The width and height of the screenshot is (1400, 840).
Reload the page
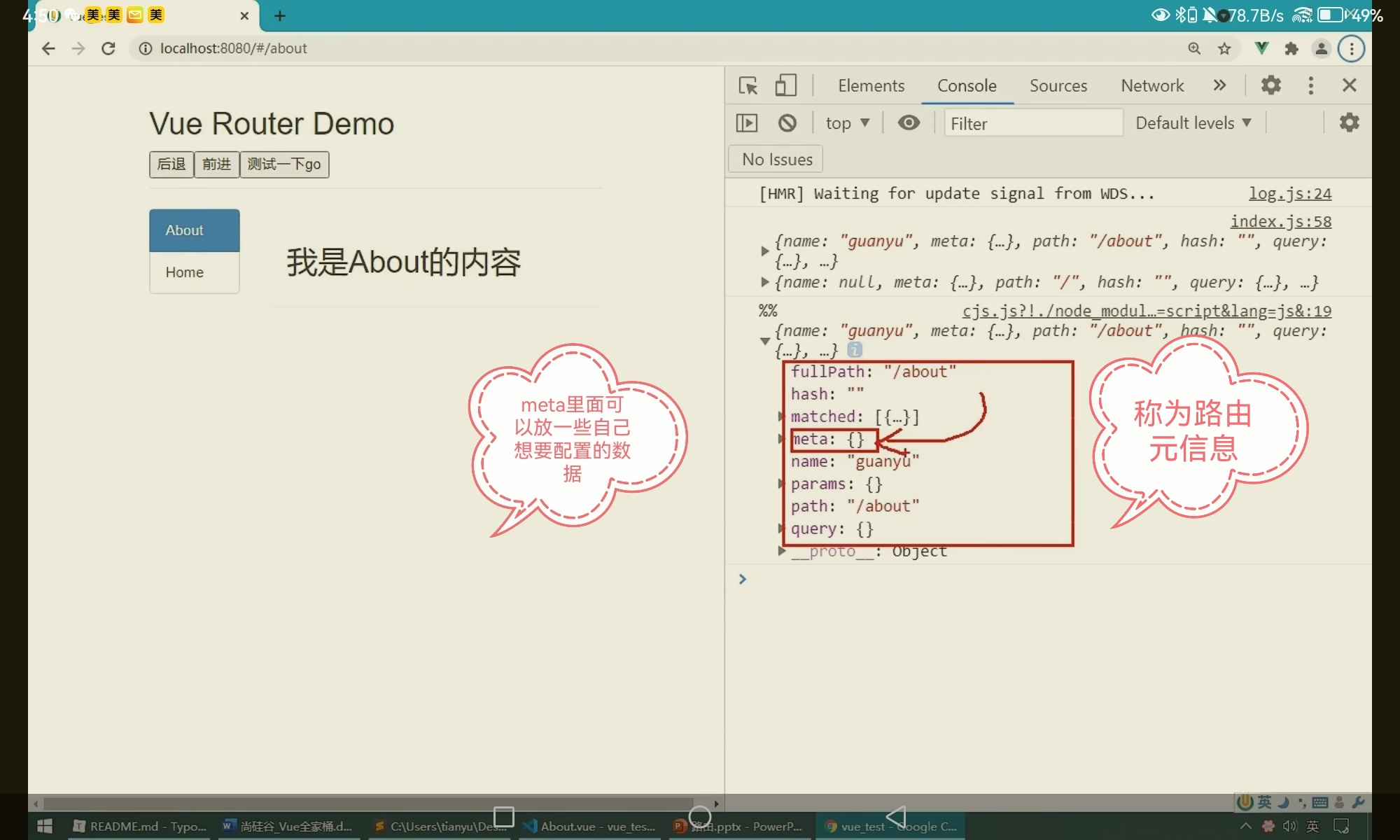pyautogui.click(x=108, y=48)
